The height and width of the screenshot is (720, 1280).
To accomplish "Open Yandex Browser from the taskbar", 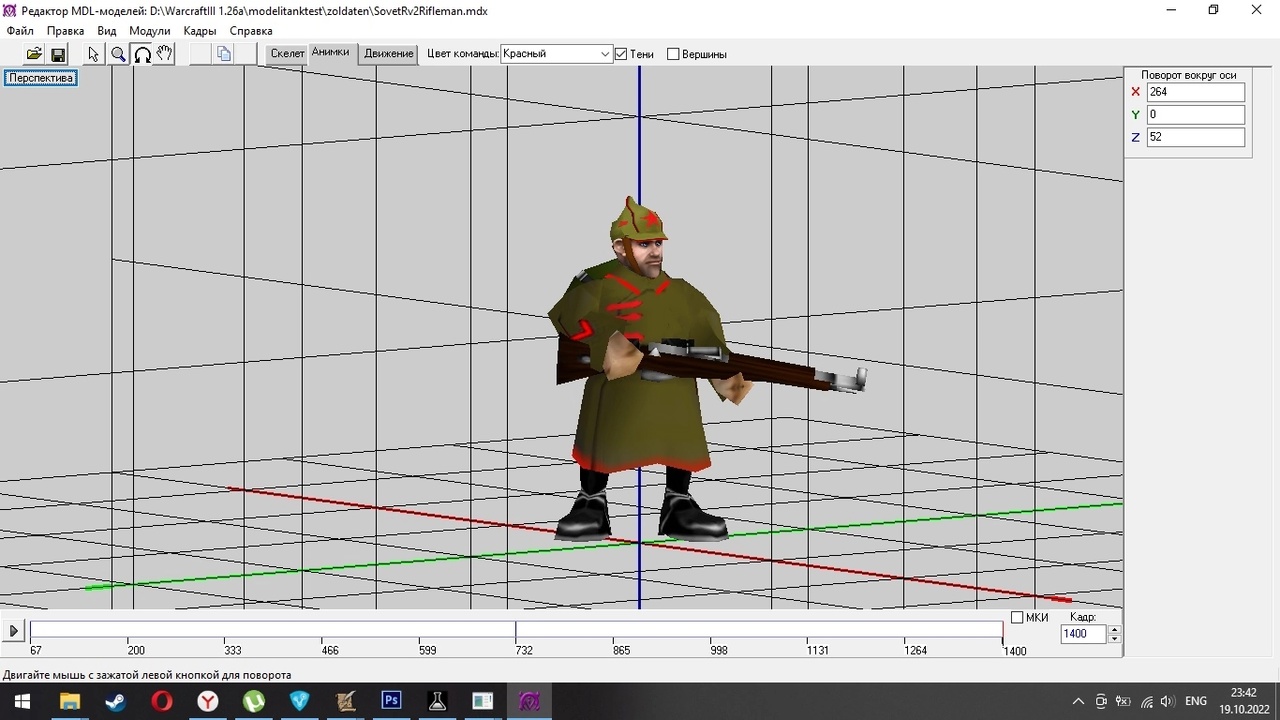I will [207, 701].
